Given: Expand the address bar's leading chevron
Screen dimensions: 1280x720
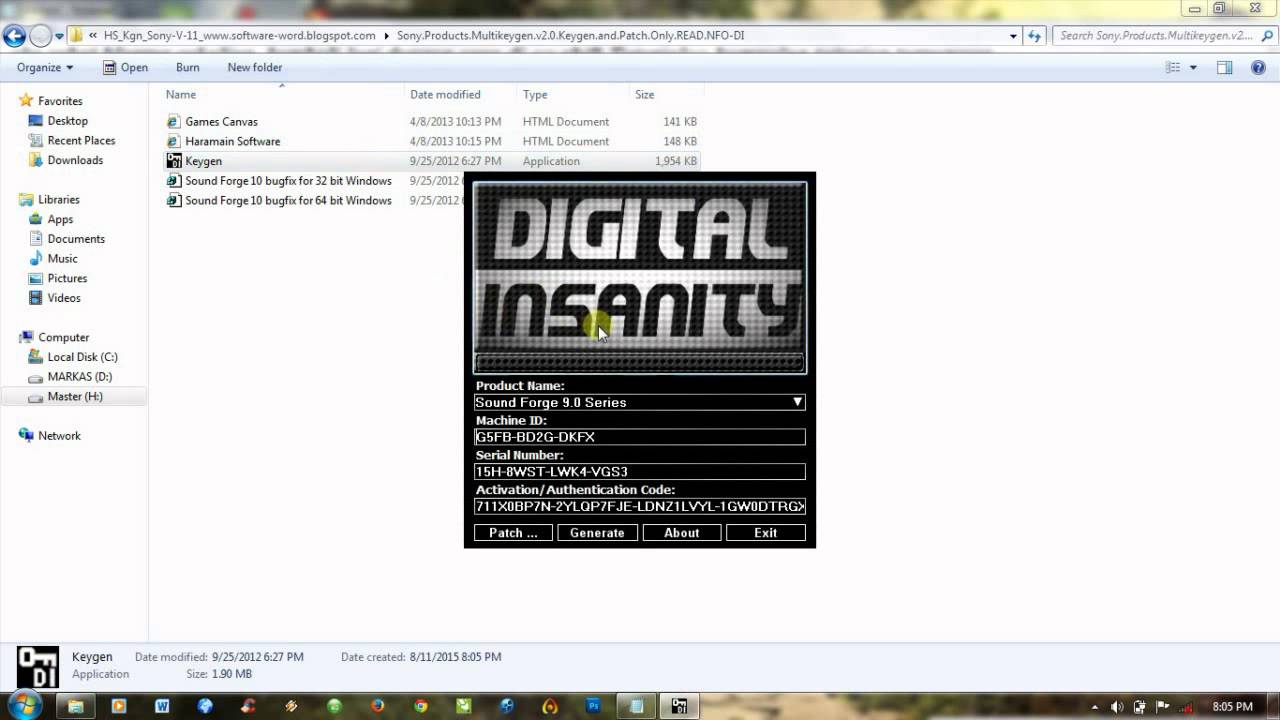Looking at the screenshot, I should (93, 35).
